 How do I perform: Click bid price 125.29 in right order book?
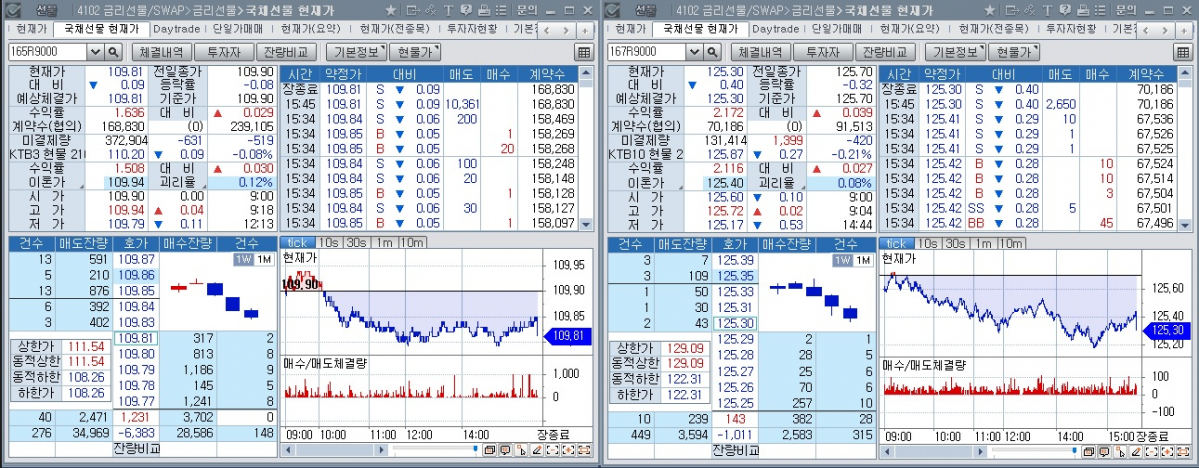(x=736, y=339)
